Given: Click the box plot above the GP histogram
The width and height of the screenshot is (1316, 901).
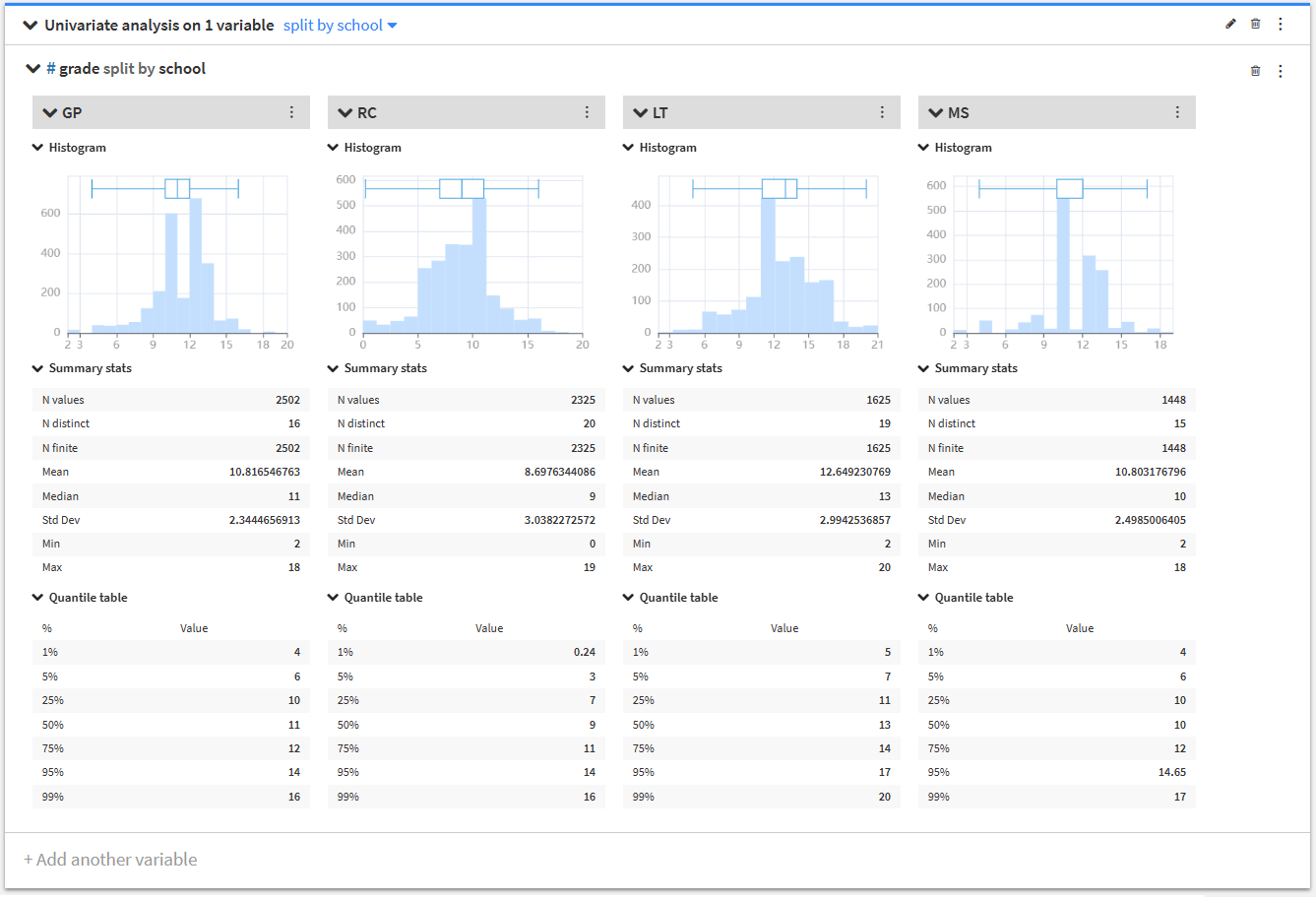Looking at the screenshot, I should (x=165, y=189).
